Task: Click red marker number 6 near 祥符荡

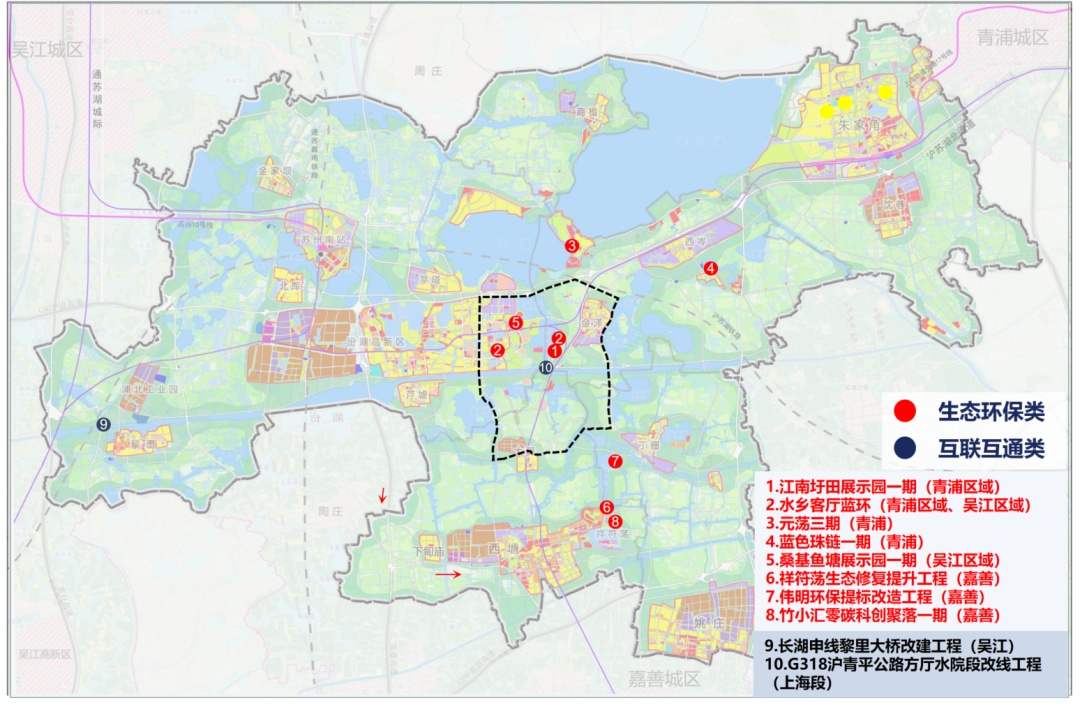Action: tap(606, 508)
